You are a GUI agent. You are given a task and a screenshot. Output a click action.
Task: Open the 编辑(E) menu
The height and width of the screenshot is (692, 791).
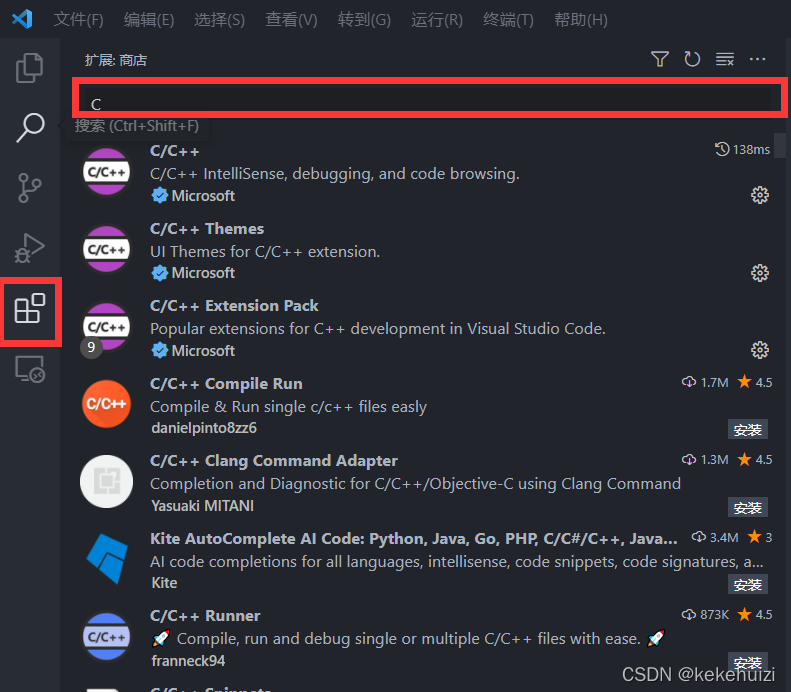149,20
